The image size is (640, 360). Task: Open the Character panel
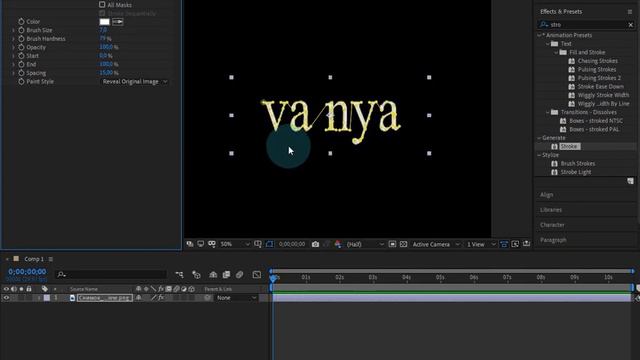click(x=552, y=225)
